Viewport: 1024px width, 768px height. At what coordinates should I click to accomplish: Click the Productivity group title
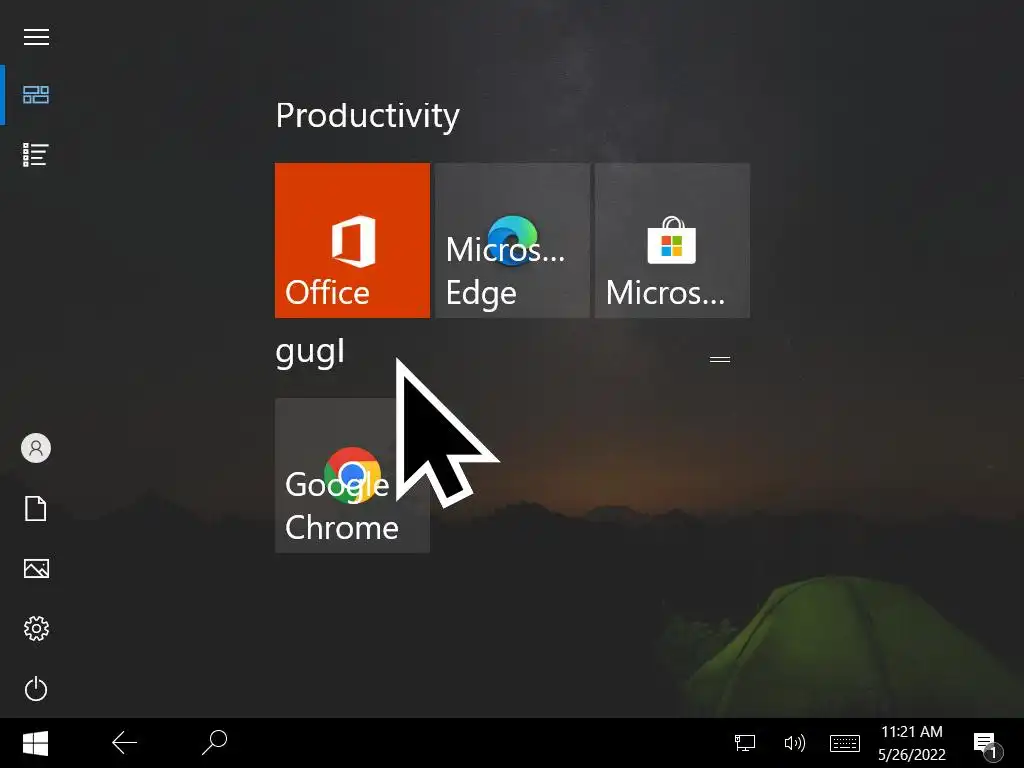[x=368, y=116]
